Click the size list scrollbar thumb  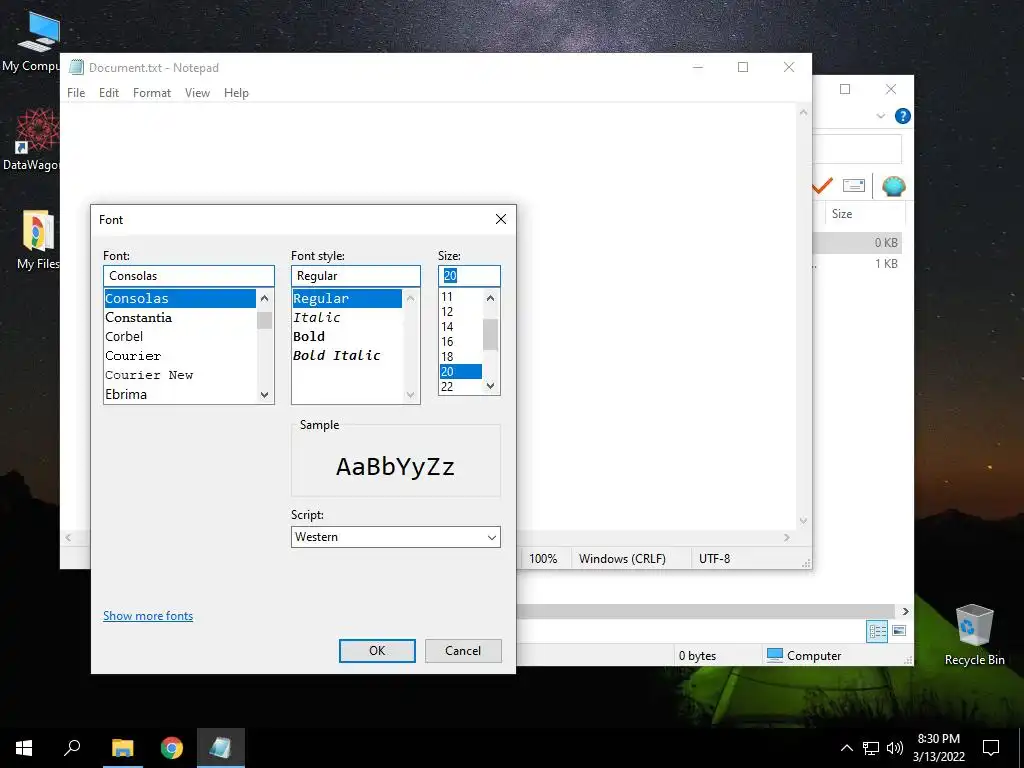(490, 334)
